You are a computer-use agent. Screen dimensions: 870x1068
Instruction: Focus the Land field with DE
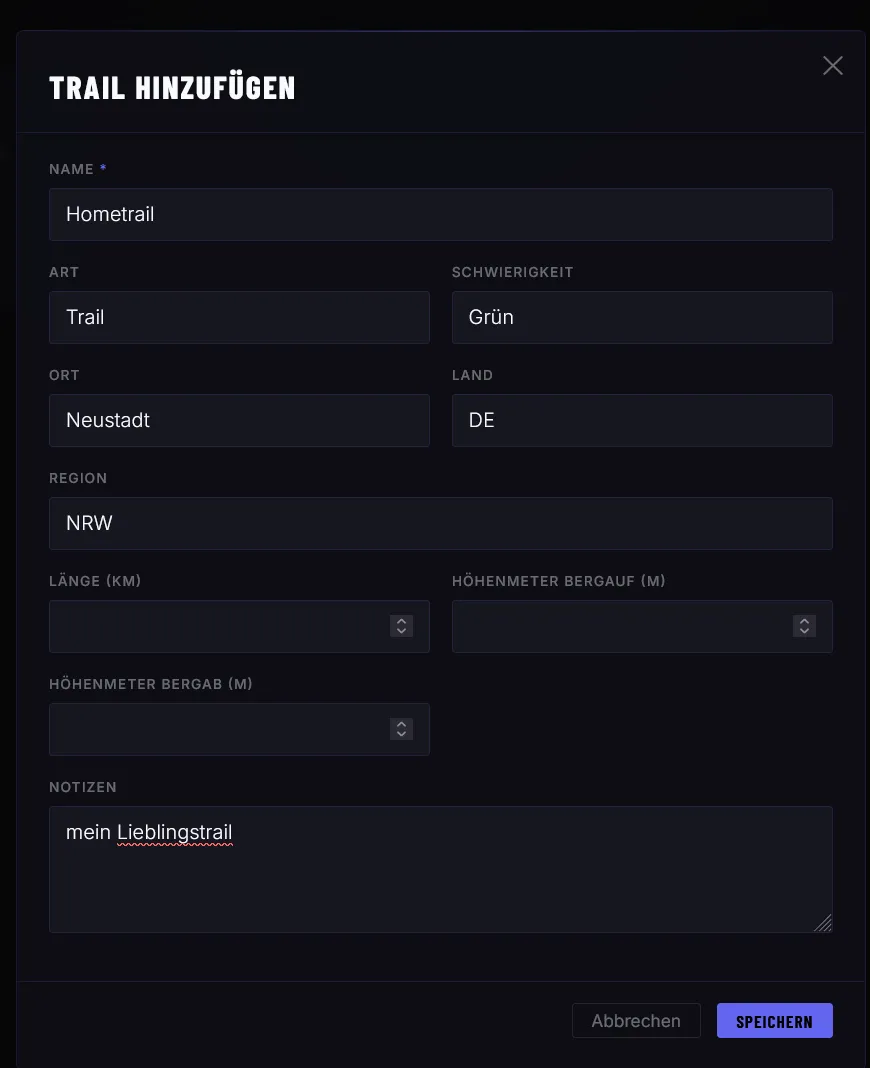click(x=642, y=420)
